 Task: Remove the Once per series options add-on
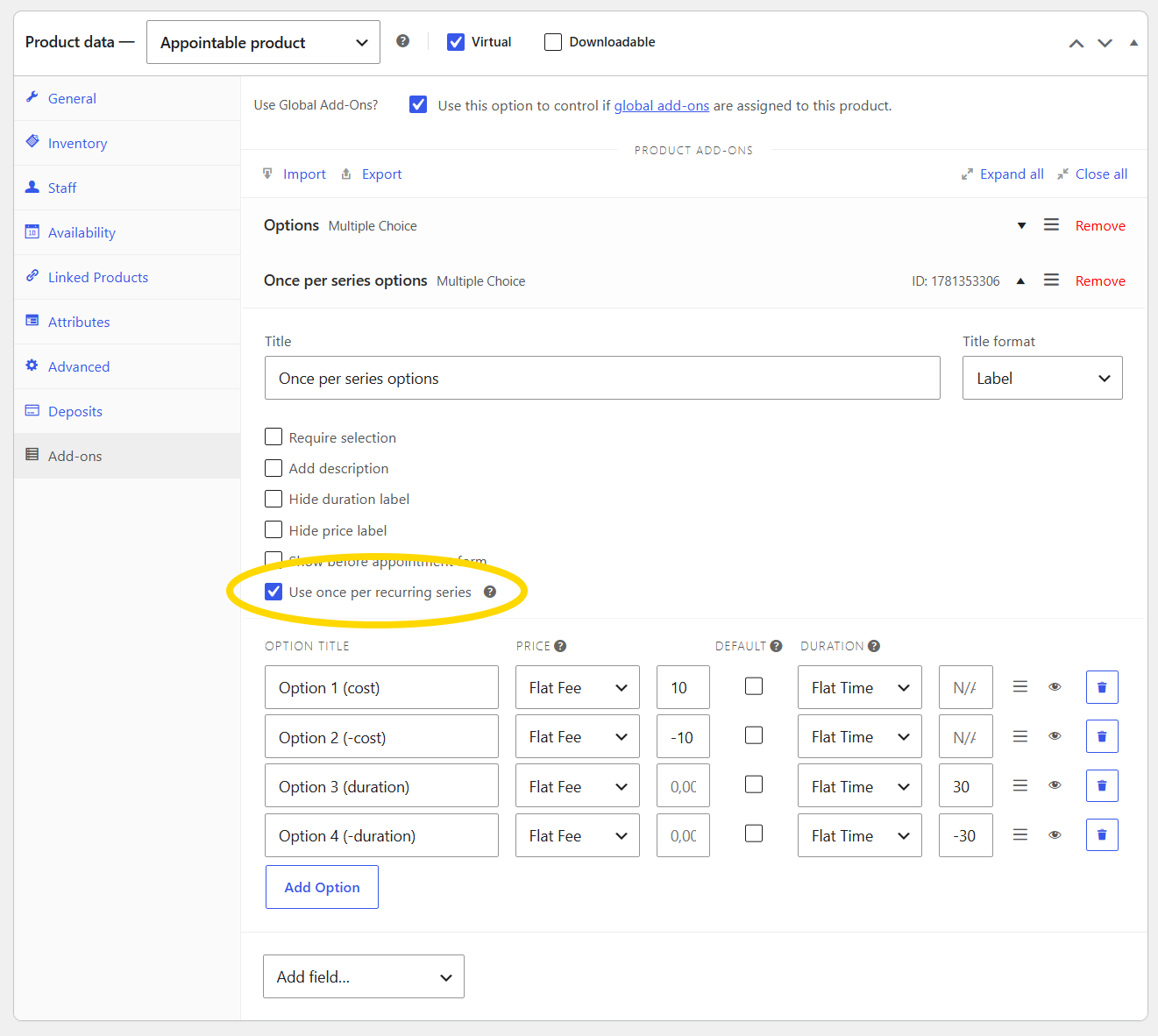click(x=1100, y=280)
